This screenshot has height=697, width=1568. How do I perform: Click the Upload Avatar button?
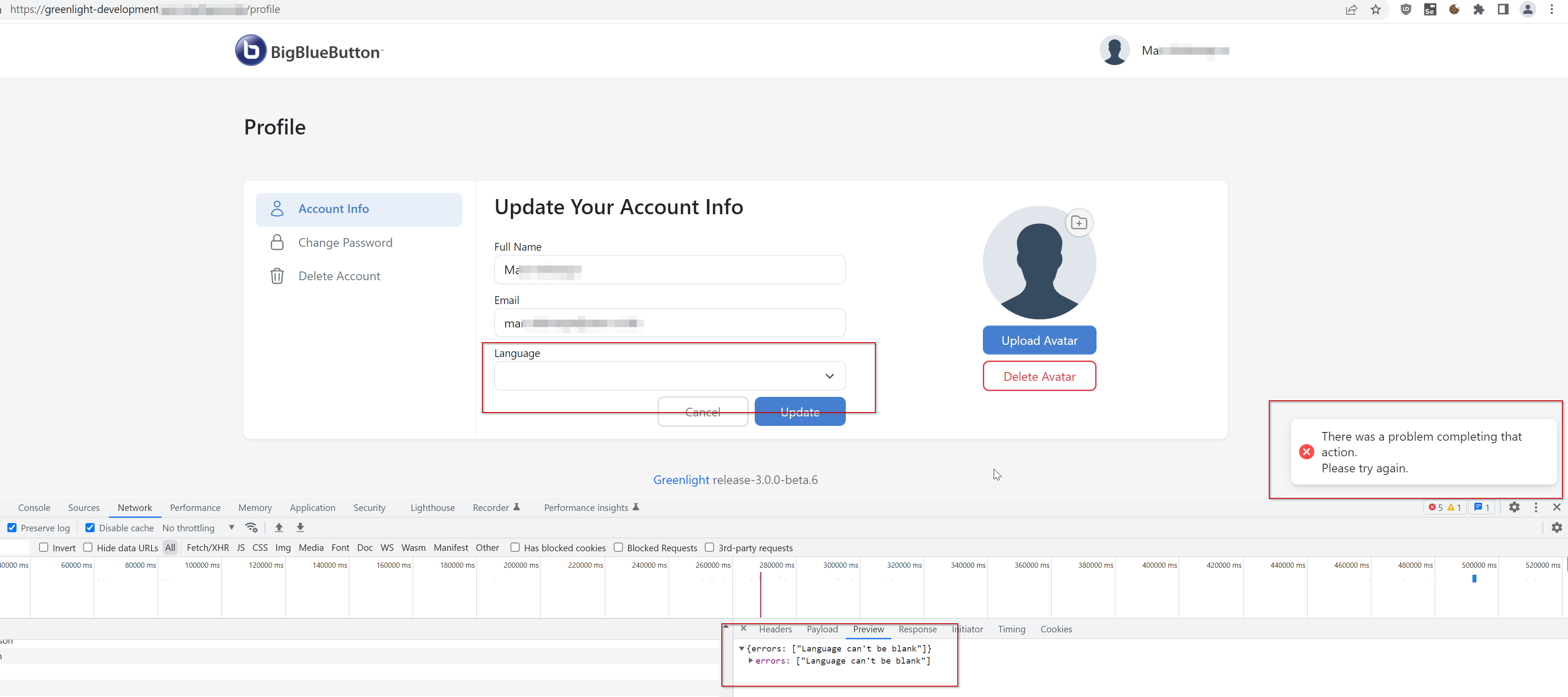(x=1039, y=340)
